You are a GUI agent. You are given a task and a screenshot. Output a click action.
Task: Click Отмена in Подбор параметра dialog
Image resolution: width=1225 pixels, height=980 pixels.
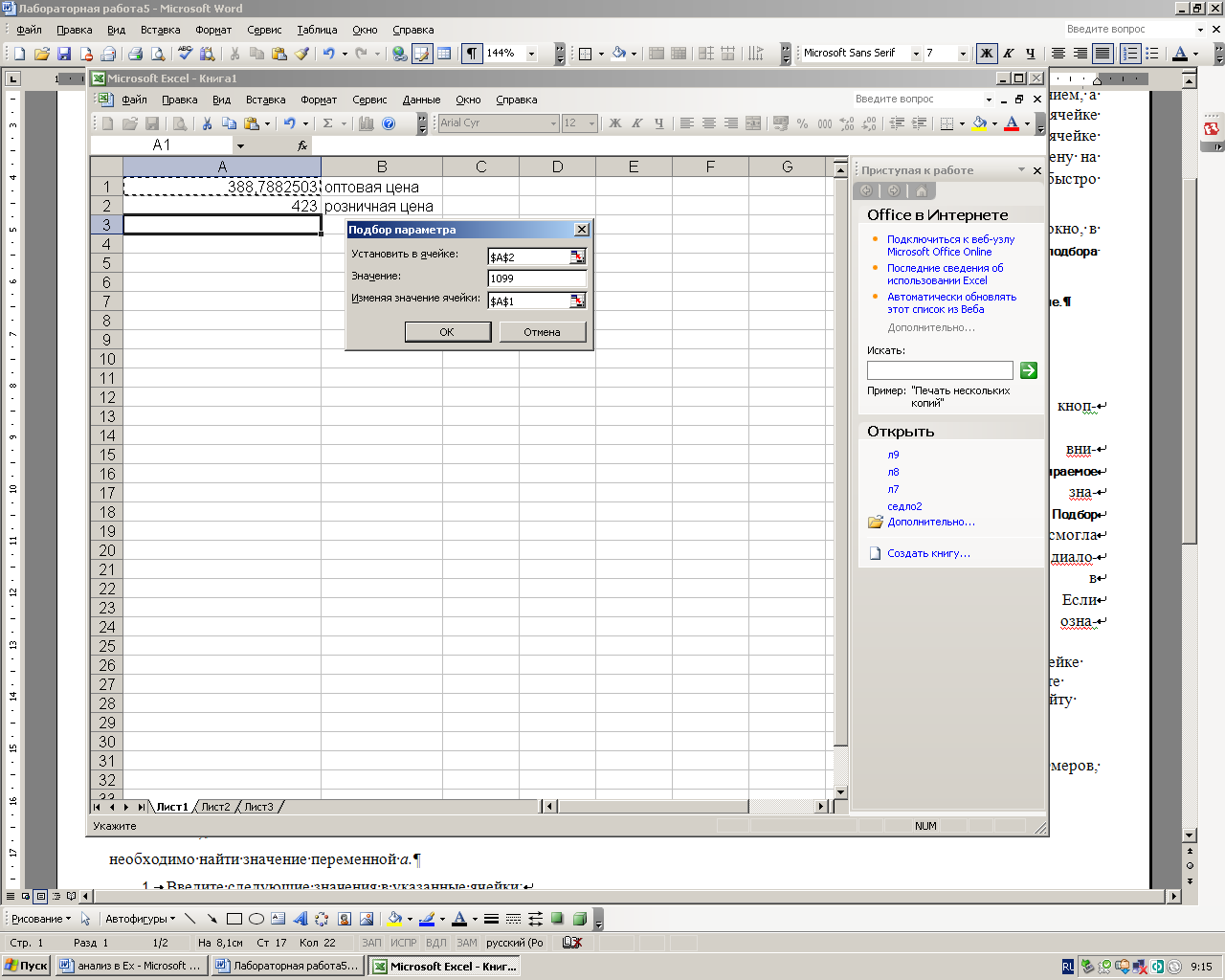[x=542, y=332]
